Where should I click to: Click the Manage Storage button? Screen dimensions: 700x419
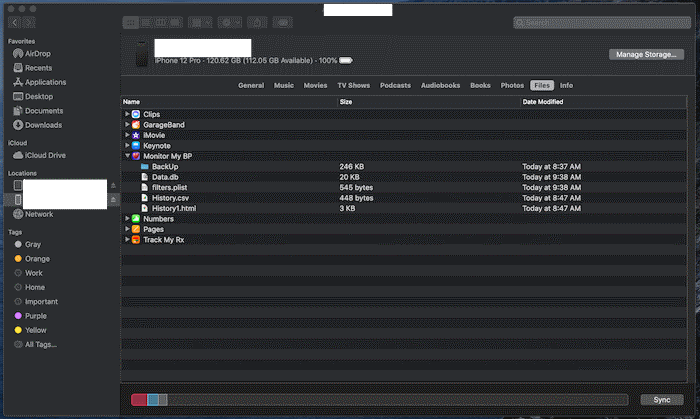[646, 54]
